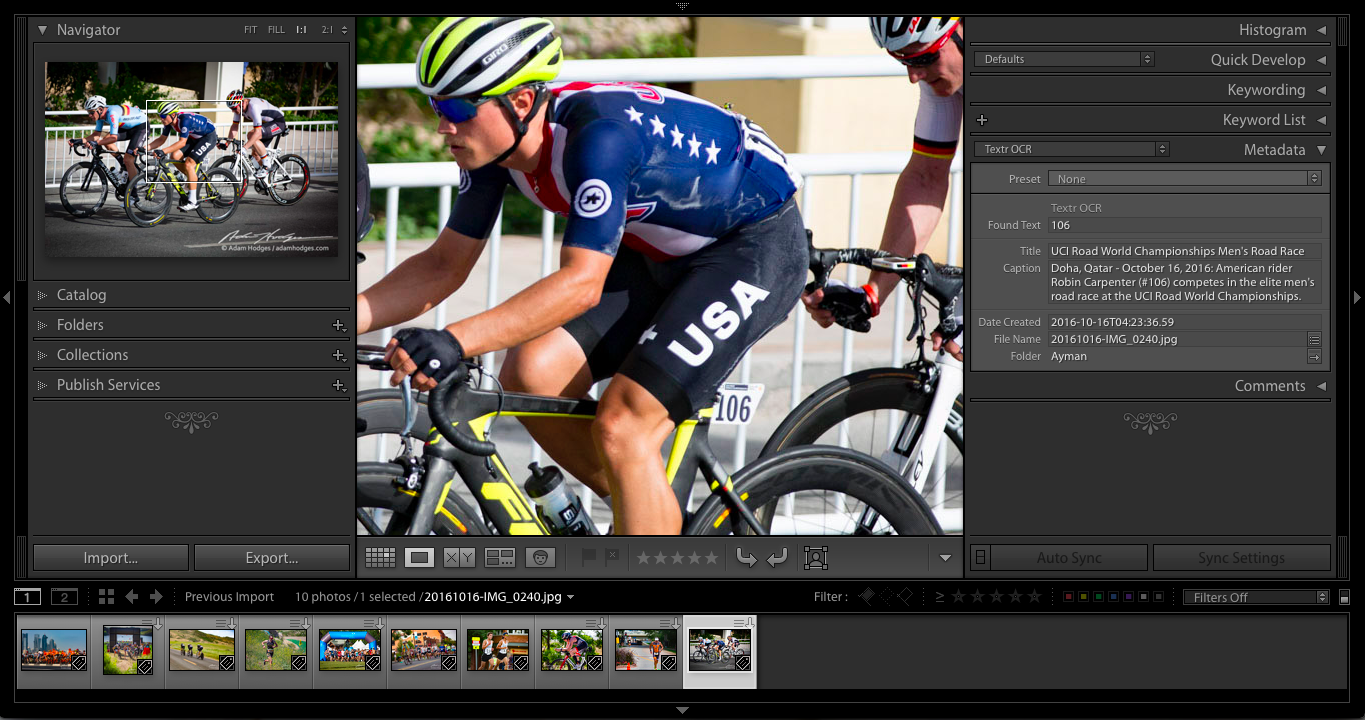The image size is (1365, 720).
Task: Toggle the Auto Sync switch
Action: [x=981, y=558]
